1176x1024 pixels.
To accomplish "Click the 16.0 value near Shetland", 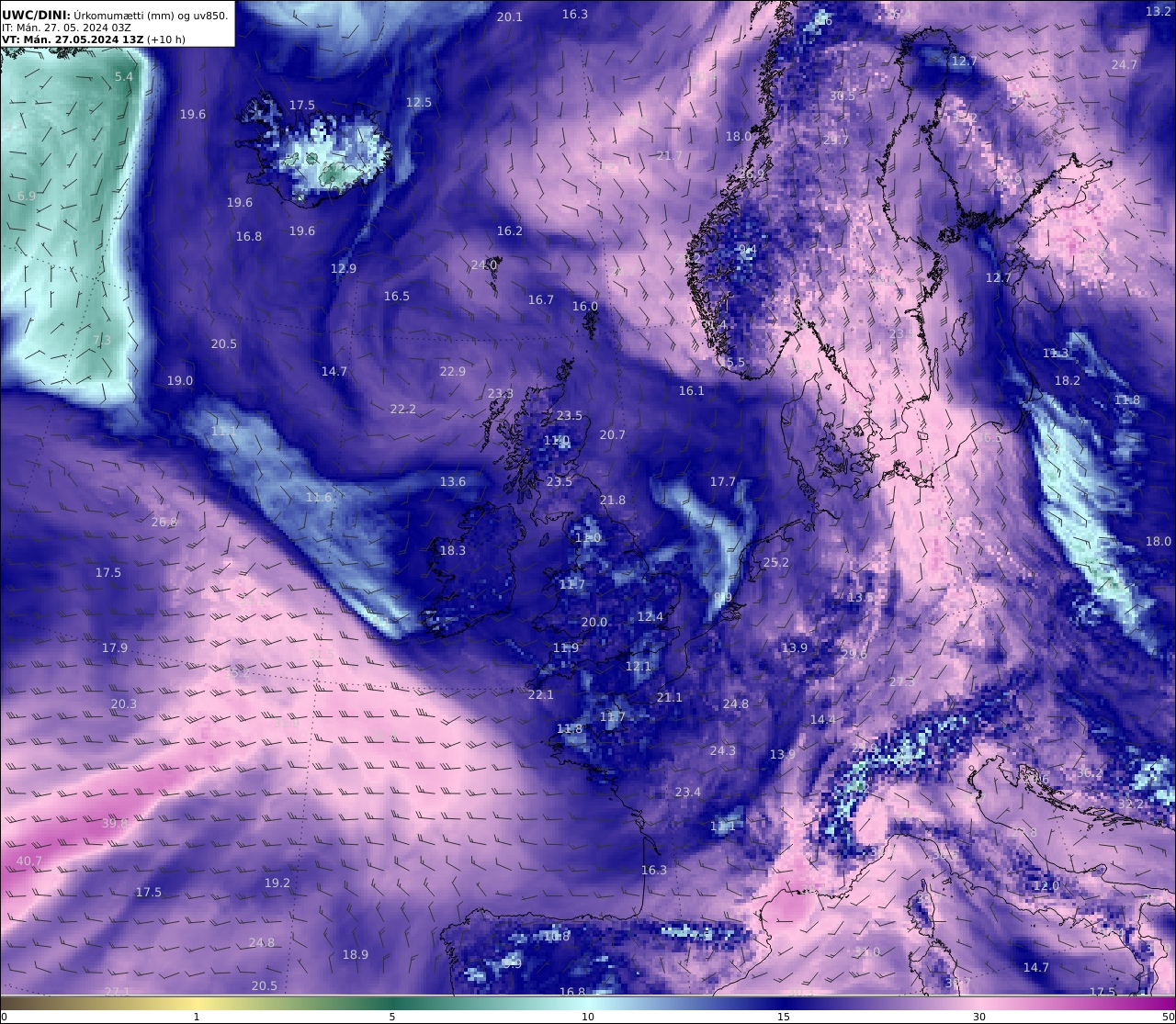I will tap(585, 307).
